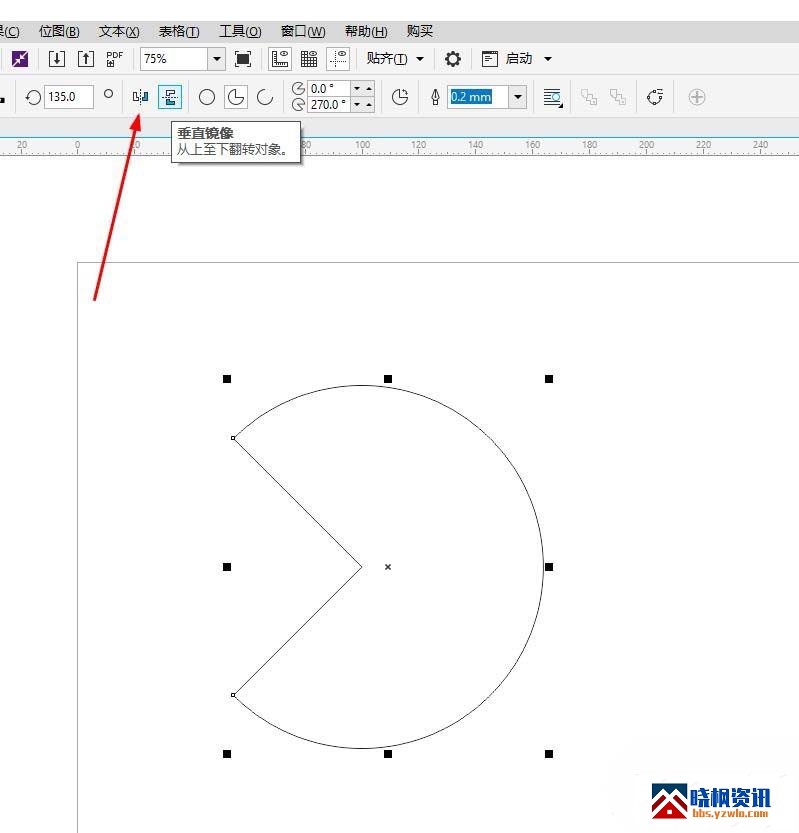Viewport: 799px width, 833px height.
Task: Select the pie shape button
Action: point(236,97)
